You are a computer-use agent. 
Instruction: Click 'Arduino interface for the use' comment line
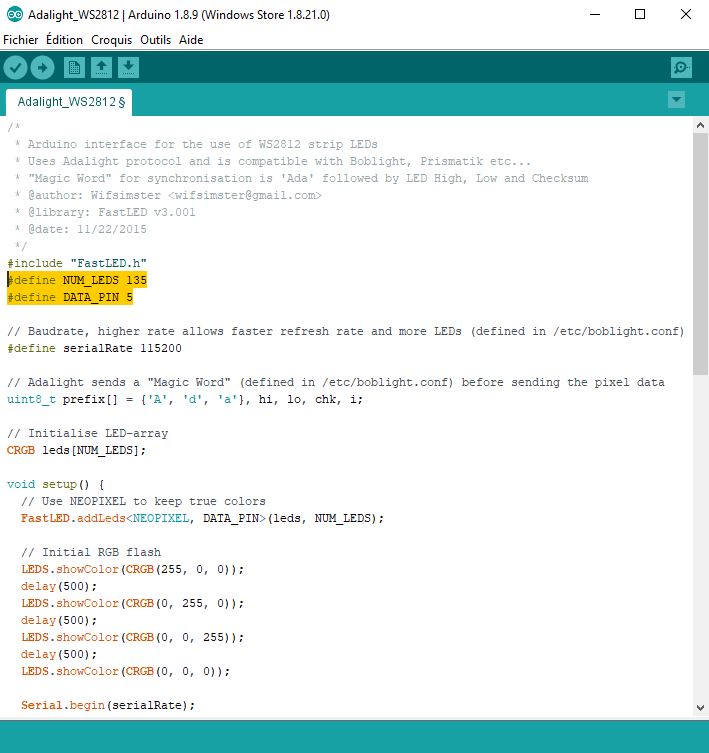[x=196, y=144]
